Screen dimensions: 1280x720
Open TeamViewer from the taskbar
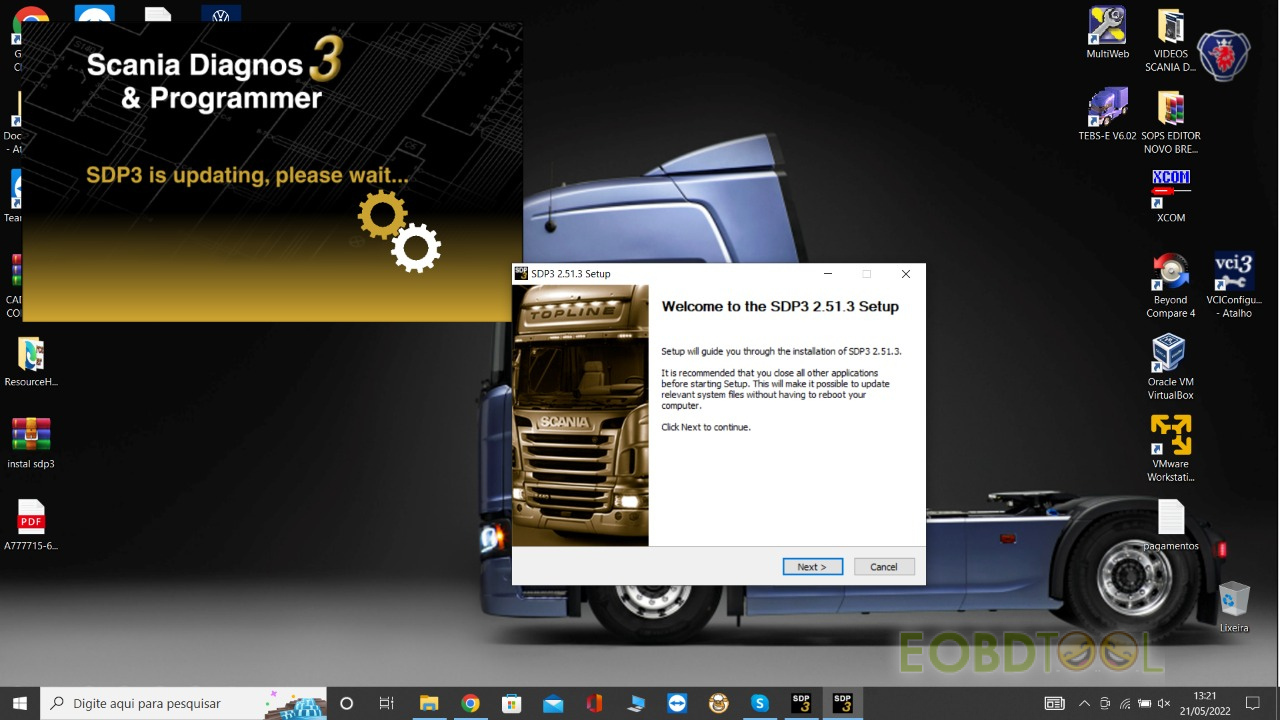click(677, 703)
